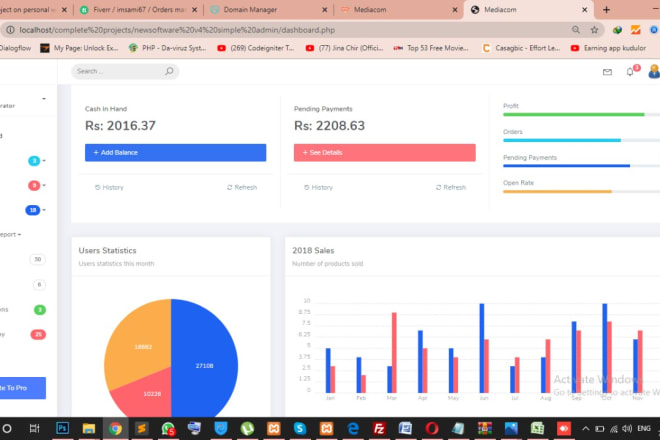
Task: Click the orange chart extension icon
Action: pos(636,30)
